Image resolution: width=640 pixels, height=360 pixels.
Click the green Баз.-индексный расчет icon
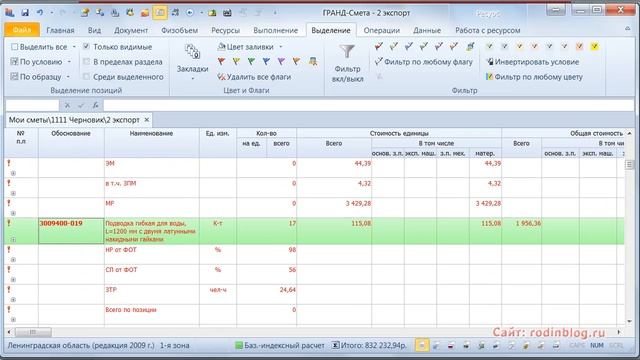click(239, 345)
